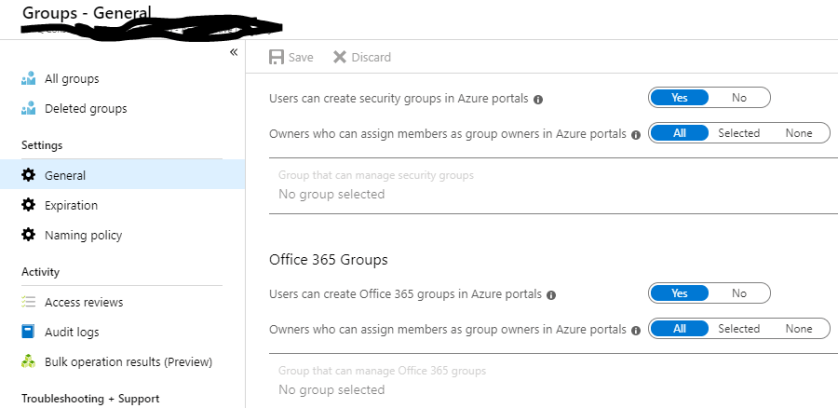Click the Expiration gear icon
The height and width of the screenshot is (408, 838).
(x=28, y=205)
